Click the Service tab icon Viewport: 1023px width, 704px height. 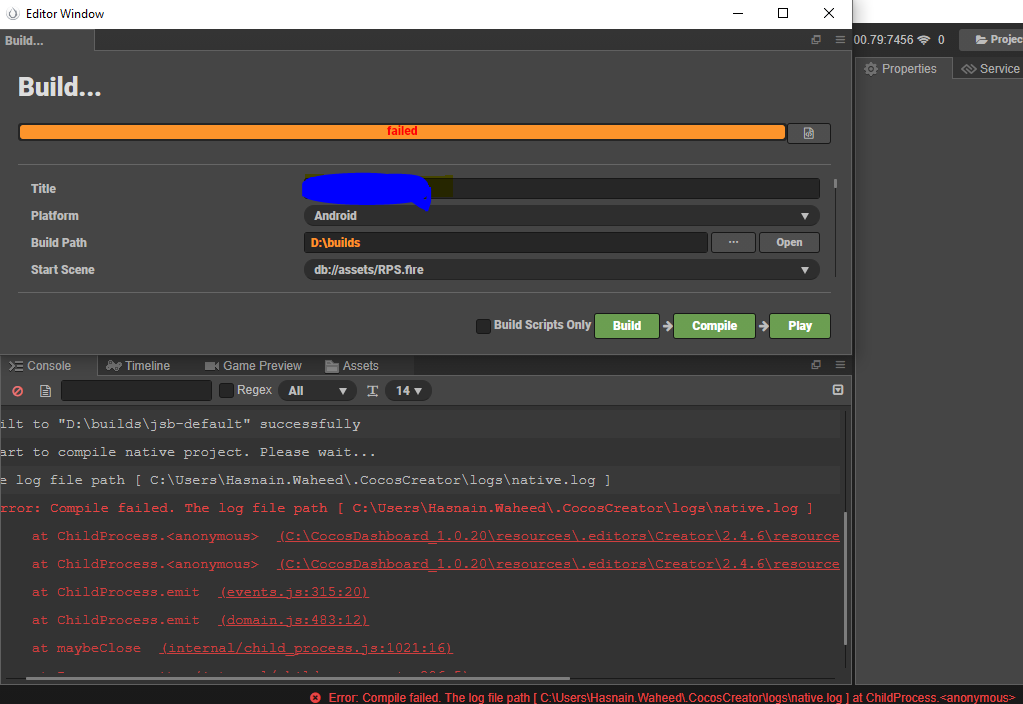click(969, 69)
